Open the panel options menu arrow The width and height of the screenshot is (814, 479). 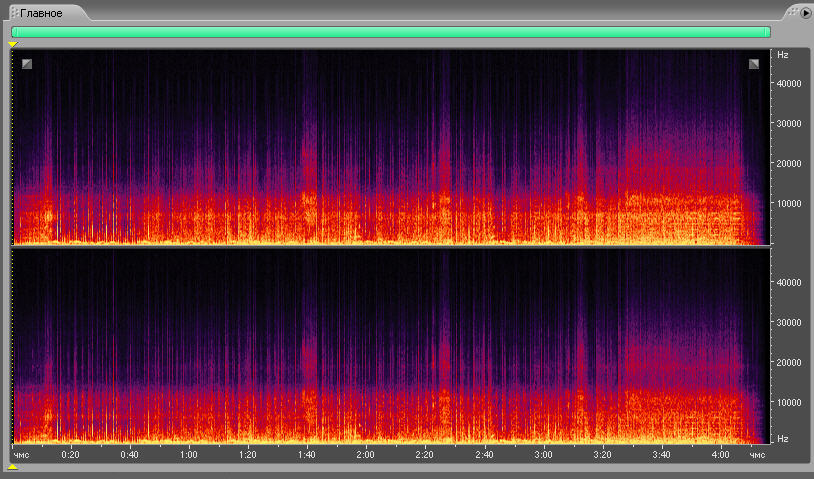pyautogui.click(x=805, y=13)
